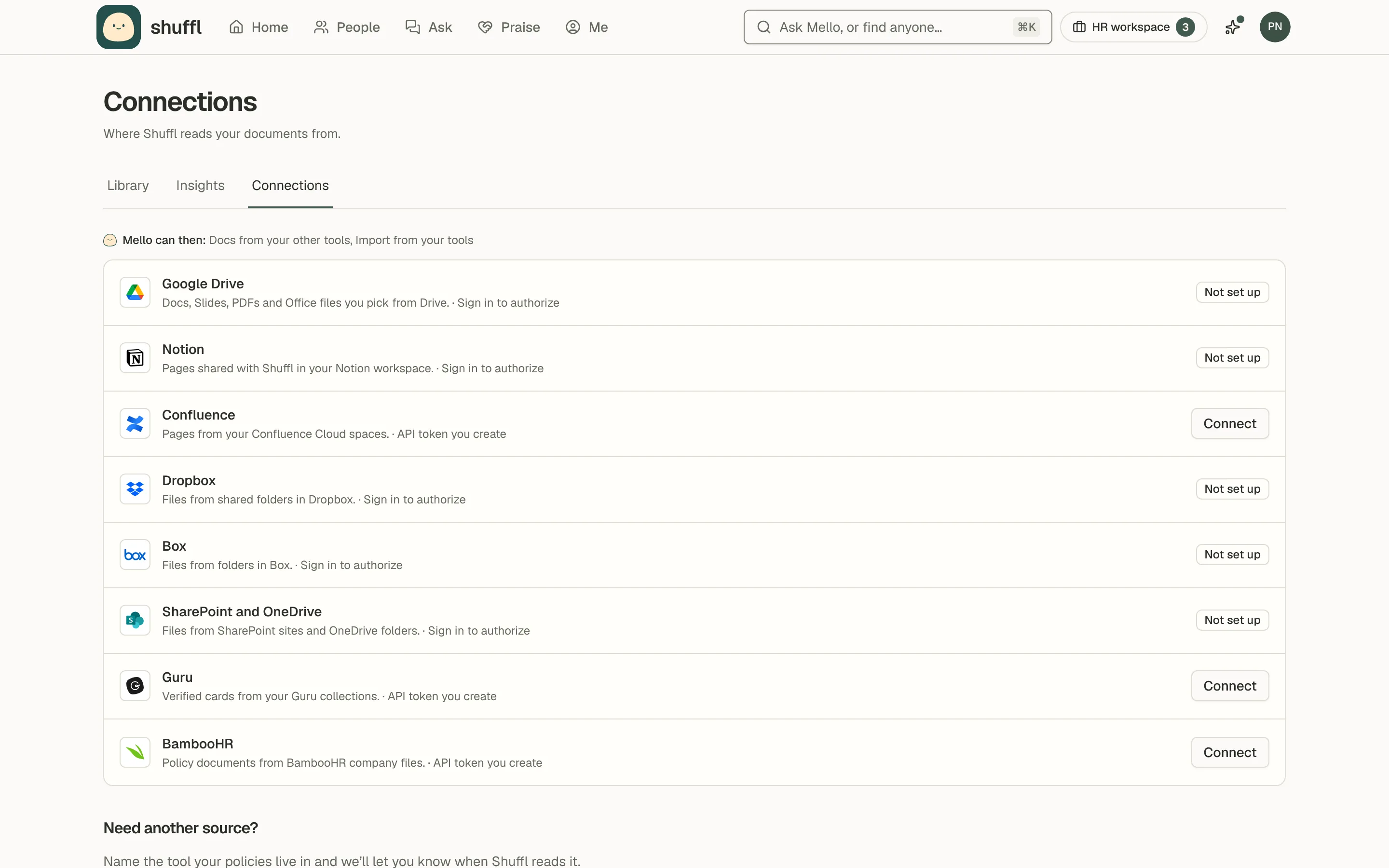Click the BambooHR leaf icon
Viewport: 1389px width, 868px height.
click(x=135, y=752)
